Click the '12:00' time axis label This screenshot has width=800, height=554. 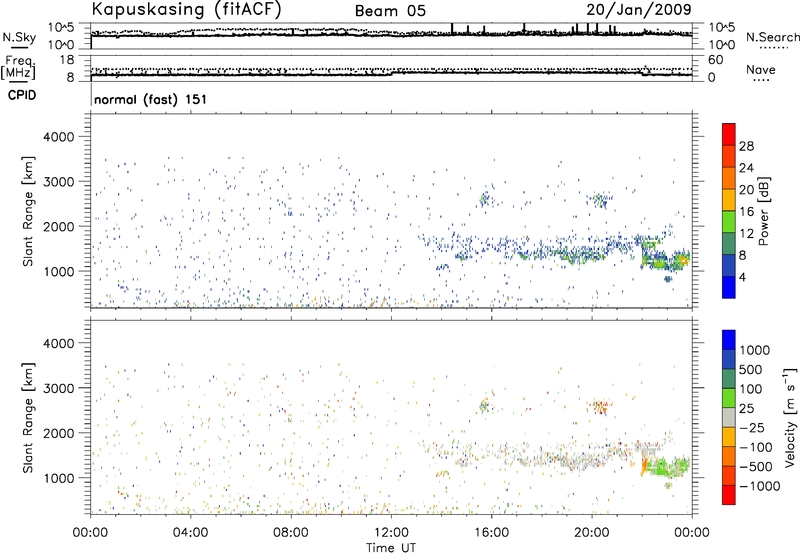(x=391, y=533)
